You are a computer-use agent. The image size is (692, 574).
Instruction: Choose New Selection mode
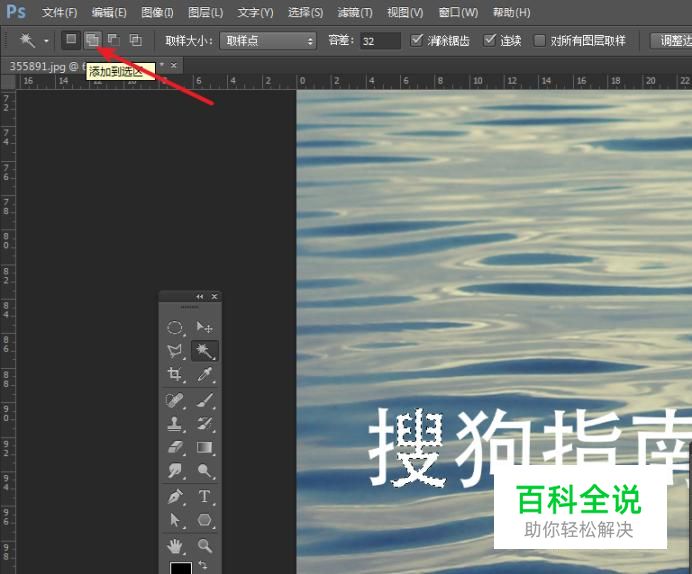coord(71,40)
